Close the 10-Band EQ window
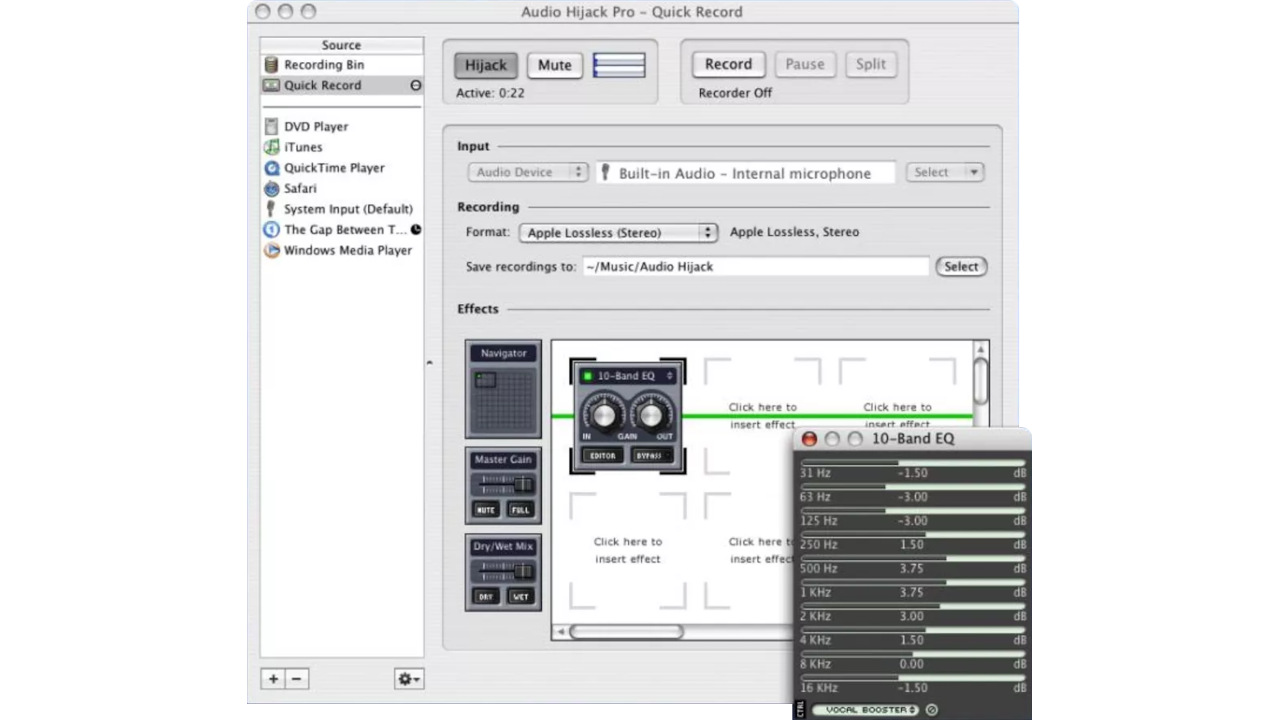The height and width of the screenshot is (720, 1280). coord(810,439)
